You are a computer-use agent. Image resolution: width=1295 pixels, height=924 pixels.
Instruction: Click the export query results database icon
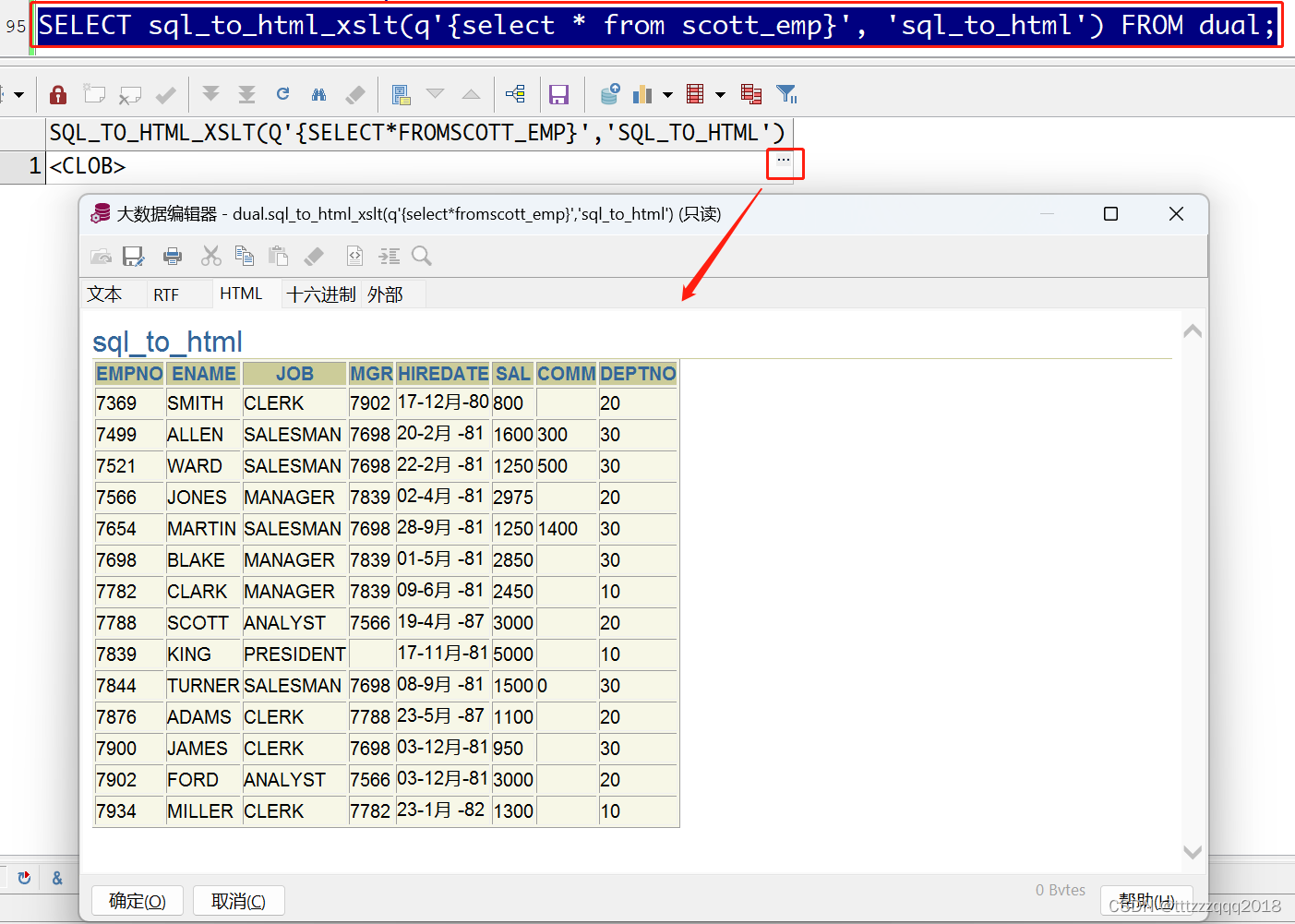tap(609, 93)
